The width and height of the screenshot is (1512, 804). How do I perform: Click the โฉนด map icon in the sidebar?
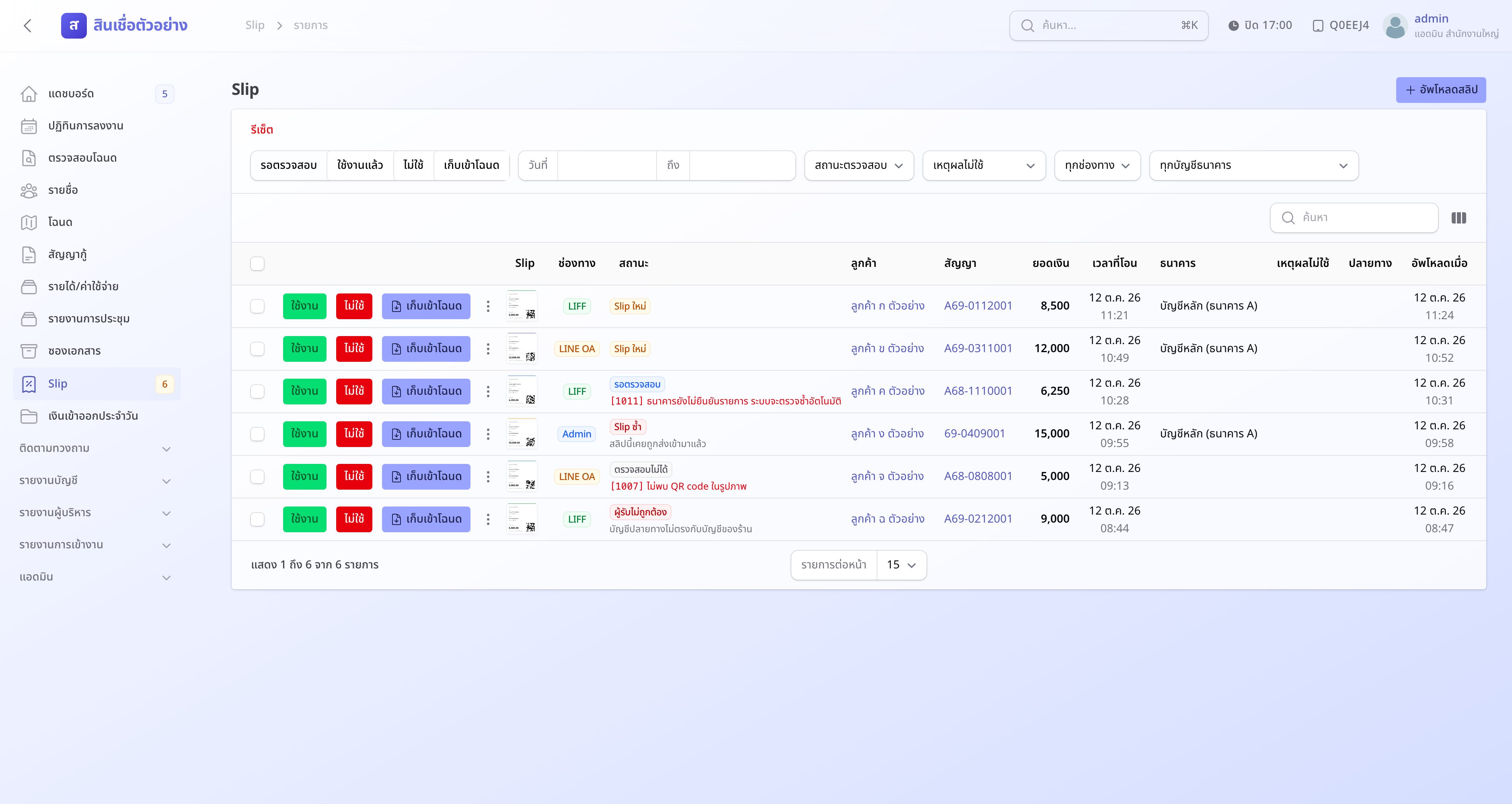[x=29, y=222]
